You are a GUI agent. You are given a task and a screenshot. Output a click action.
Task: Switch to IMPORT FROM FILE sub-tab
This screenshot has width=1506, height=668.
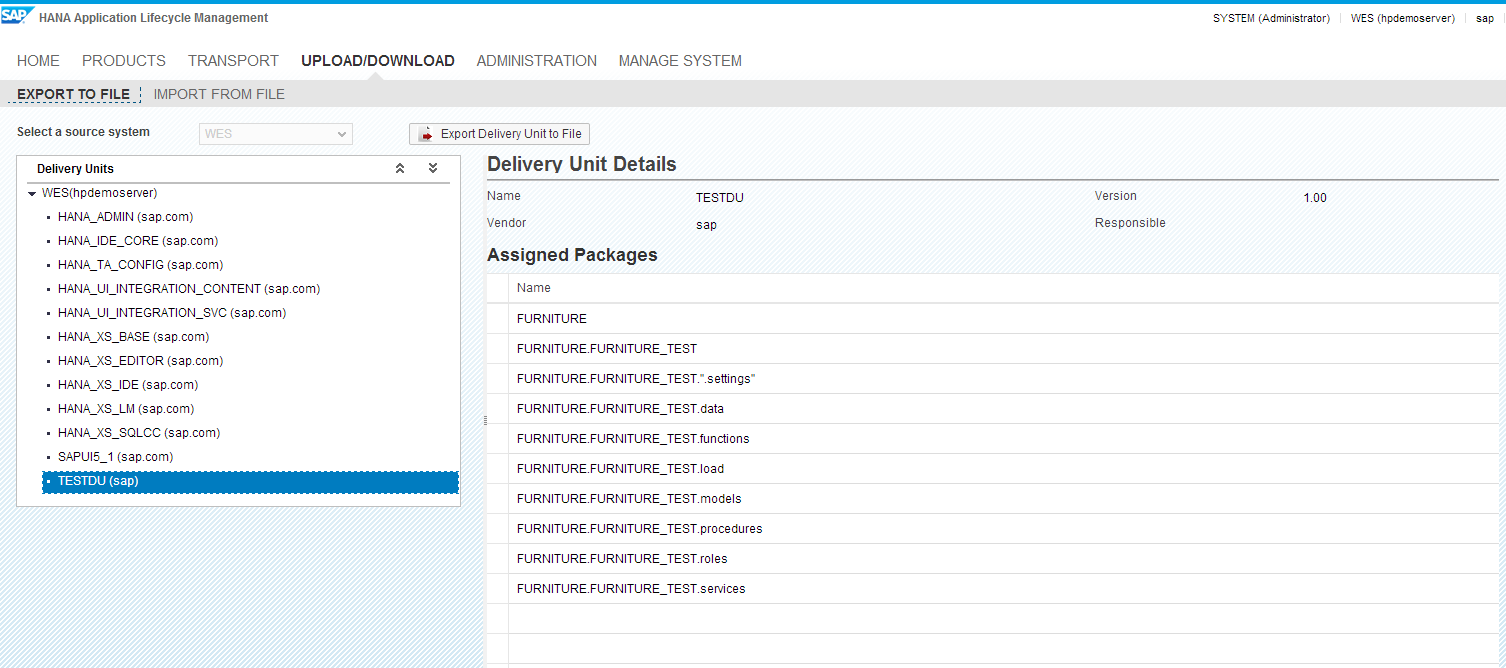219,94
